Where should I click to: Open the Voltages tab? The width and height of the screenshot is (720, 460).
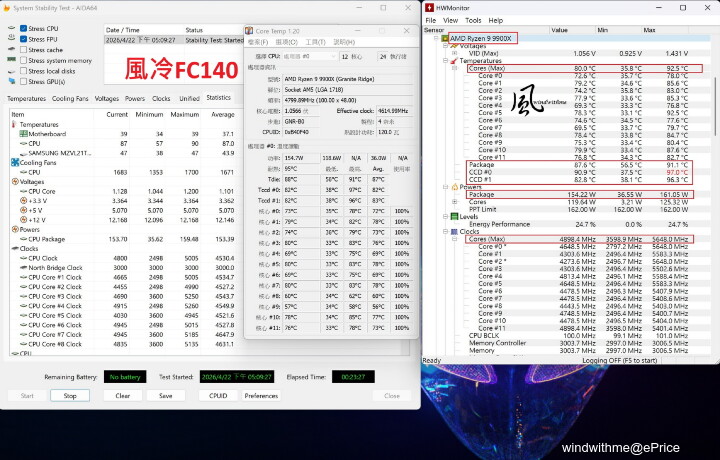(107, 98)
